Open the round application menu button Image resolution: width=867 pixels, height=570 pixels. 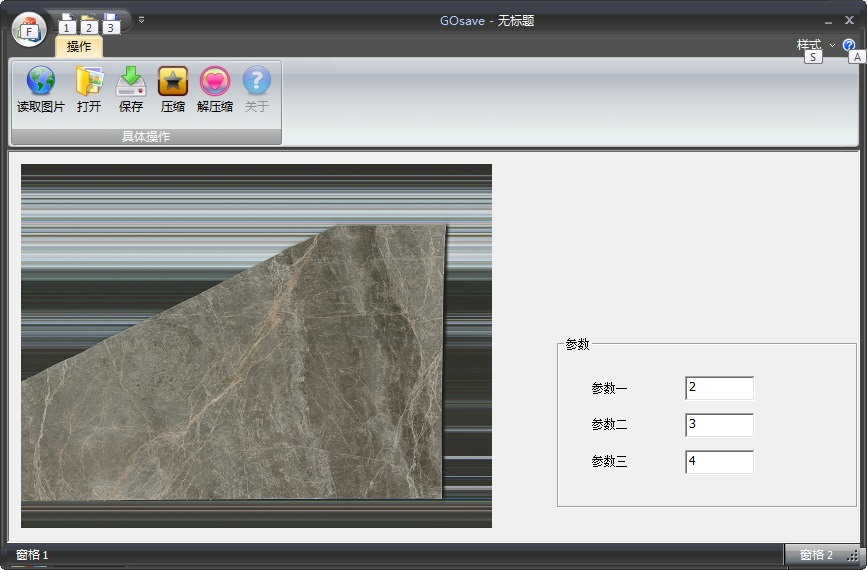click(29, 30)
